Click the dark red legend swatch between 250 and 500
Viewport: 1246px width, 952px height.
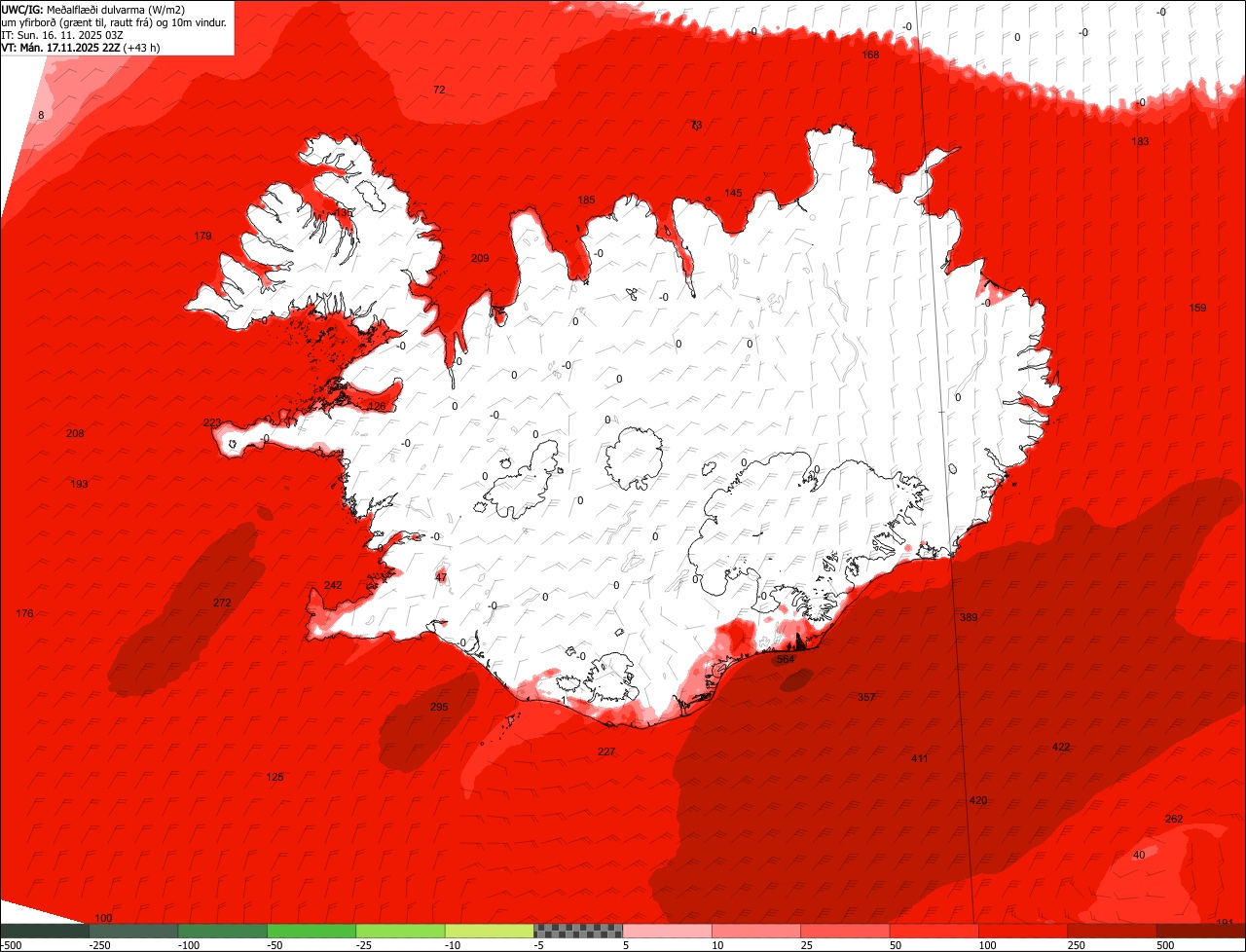[1113, 930]
